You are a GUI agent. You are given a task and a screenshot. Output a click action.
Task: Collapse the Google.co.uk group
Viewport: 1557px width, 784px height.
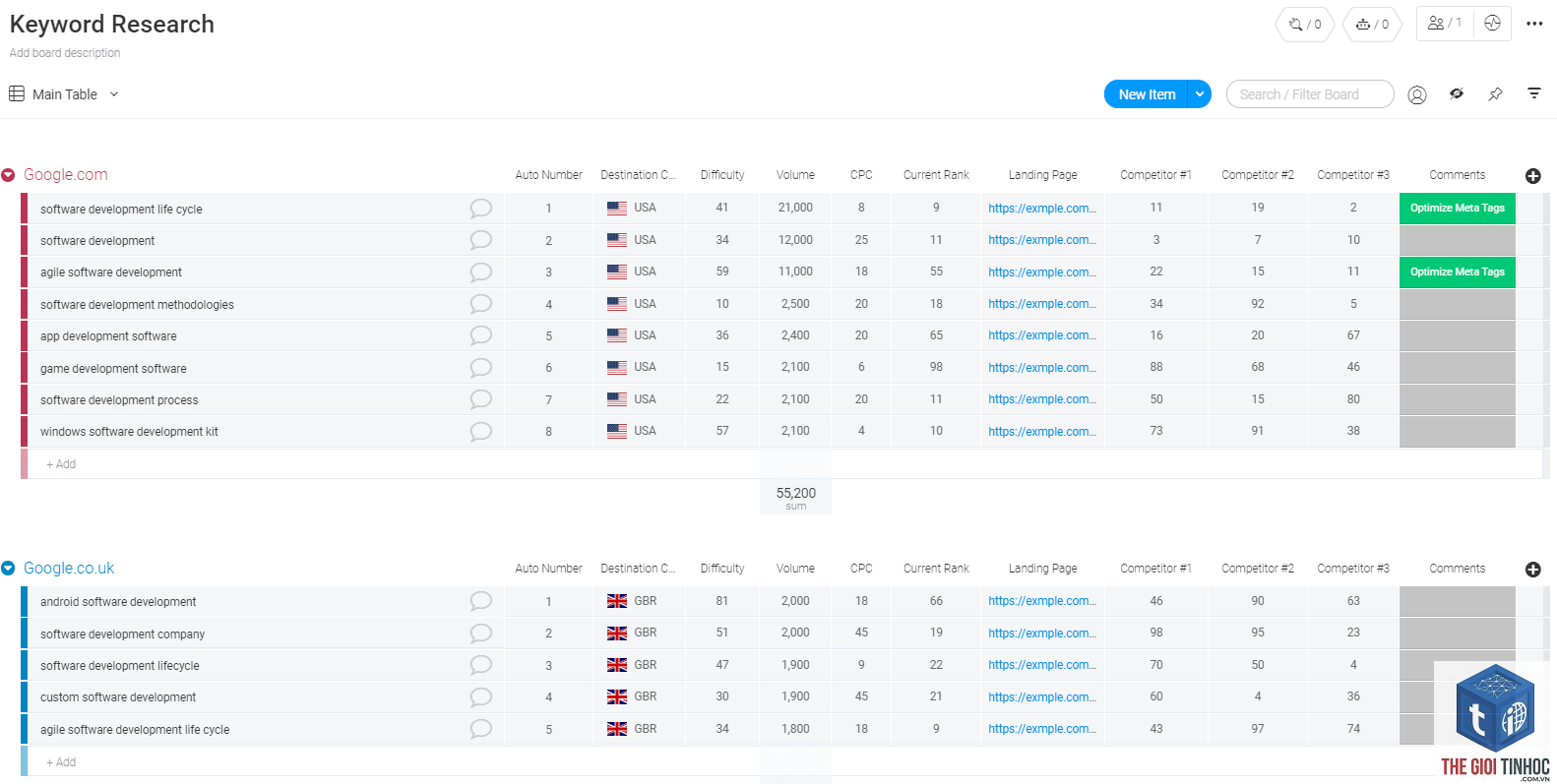pyautogui.click(x=8, y=569)
